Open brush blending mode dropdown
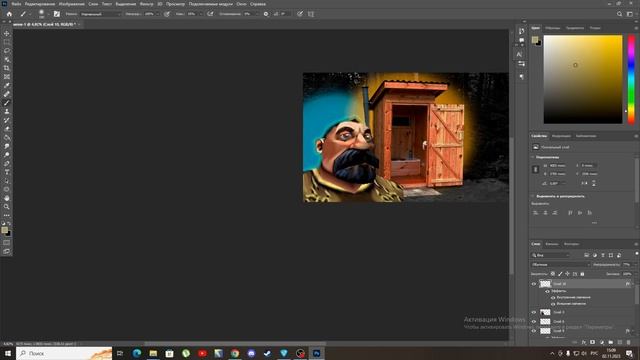The image size is (640, 360). click(100, 14)
